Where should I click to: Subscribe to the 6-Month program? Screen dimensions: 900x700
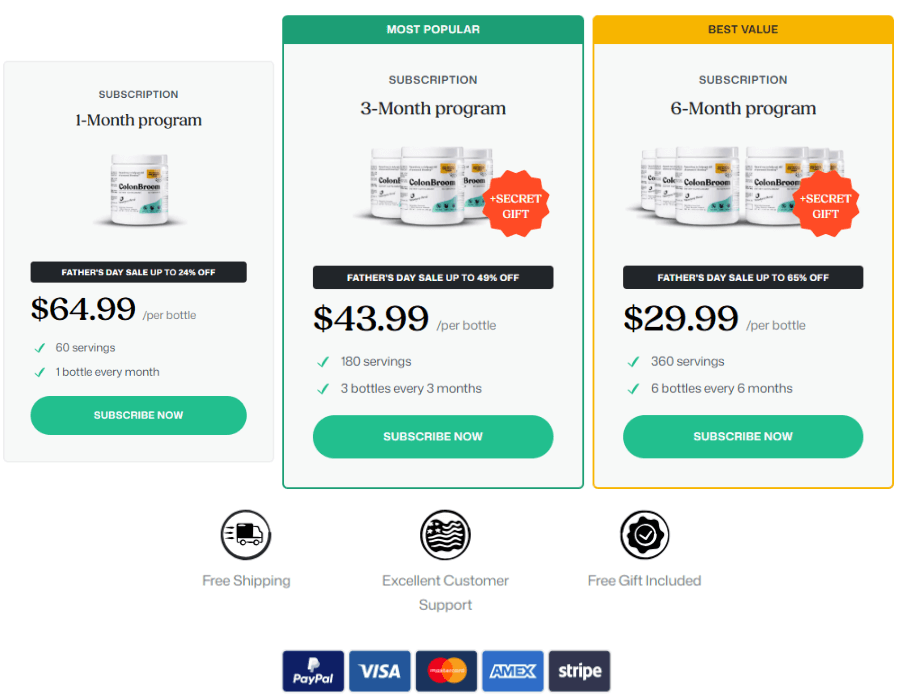(743, 436)
